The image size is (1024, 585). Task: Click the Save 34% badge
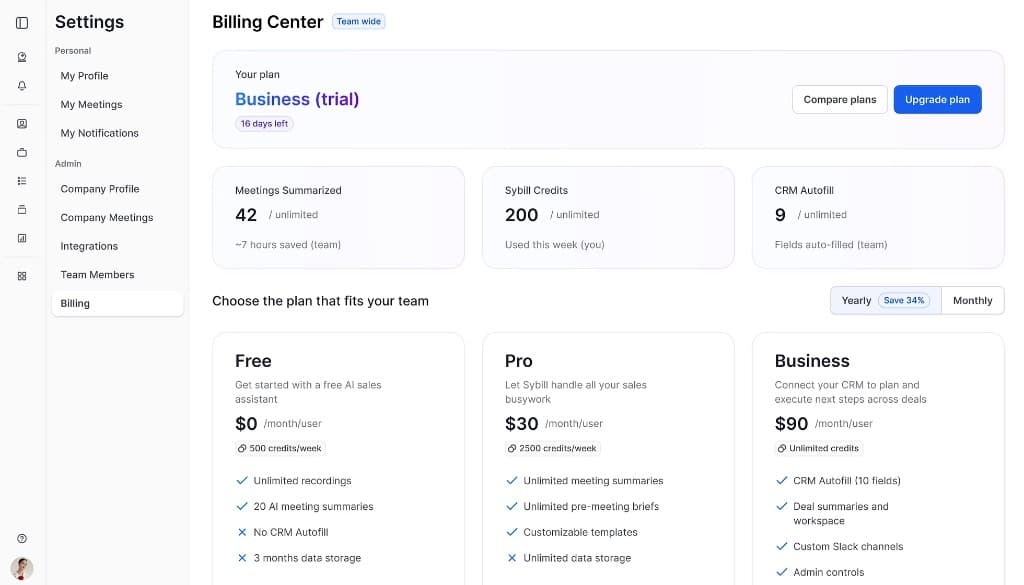click(x=902, y=299)
